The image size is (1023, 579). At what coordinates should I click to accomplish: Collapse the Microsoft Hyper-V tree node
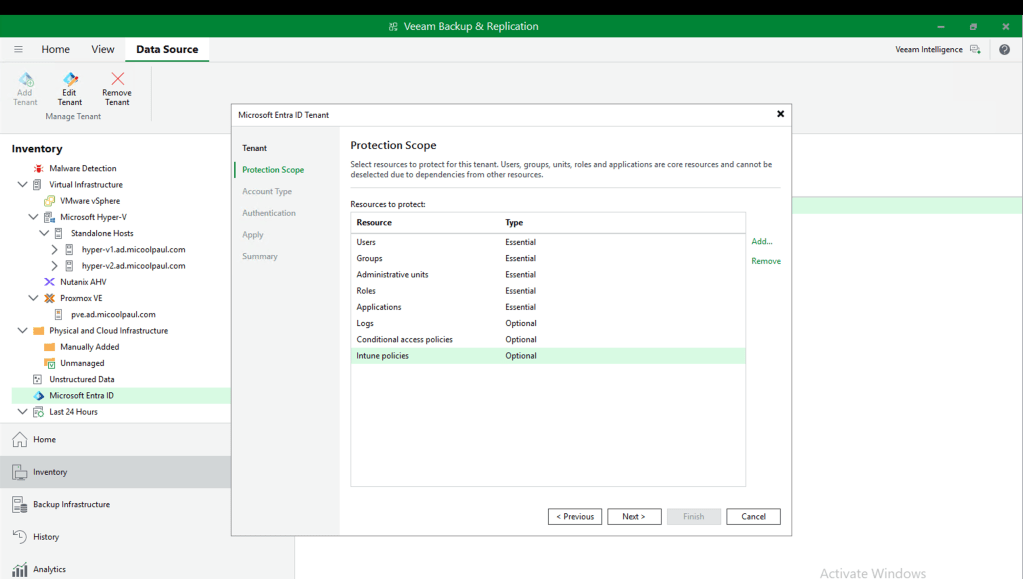33,217
